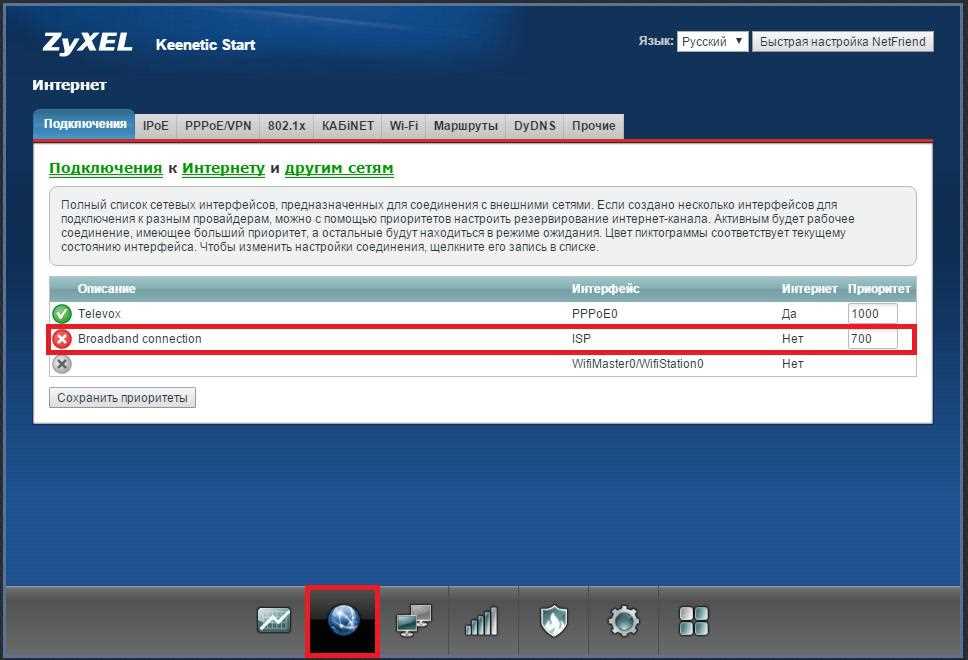Click the другим сетям heading link
968x660 pixels.
pyautogui.click(x=339, y=168)
